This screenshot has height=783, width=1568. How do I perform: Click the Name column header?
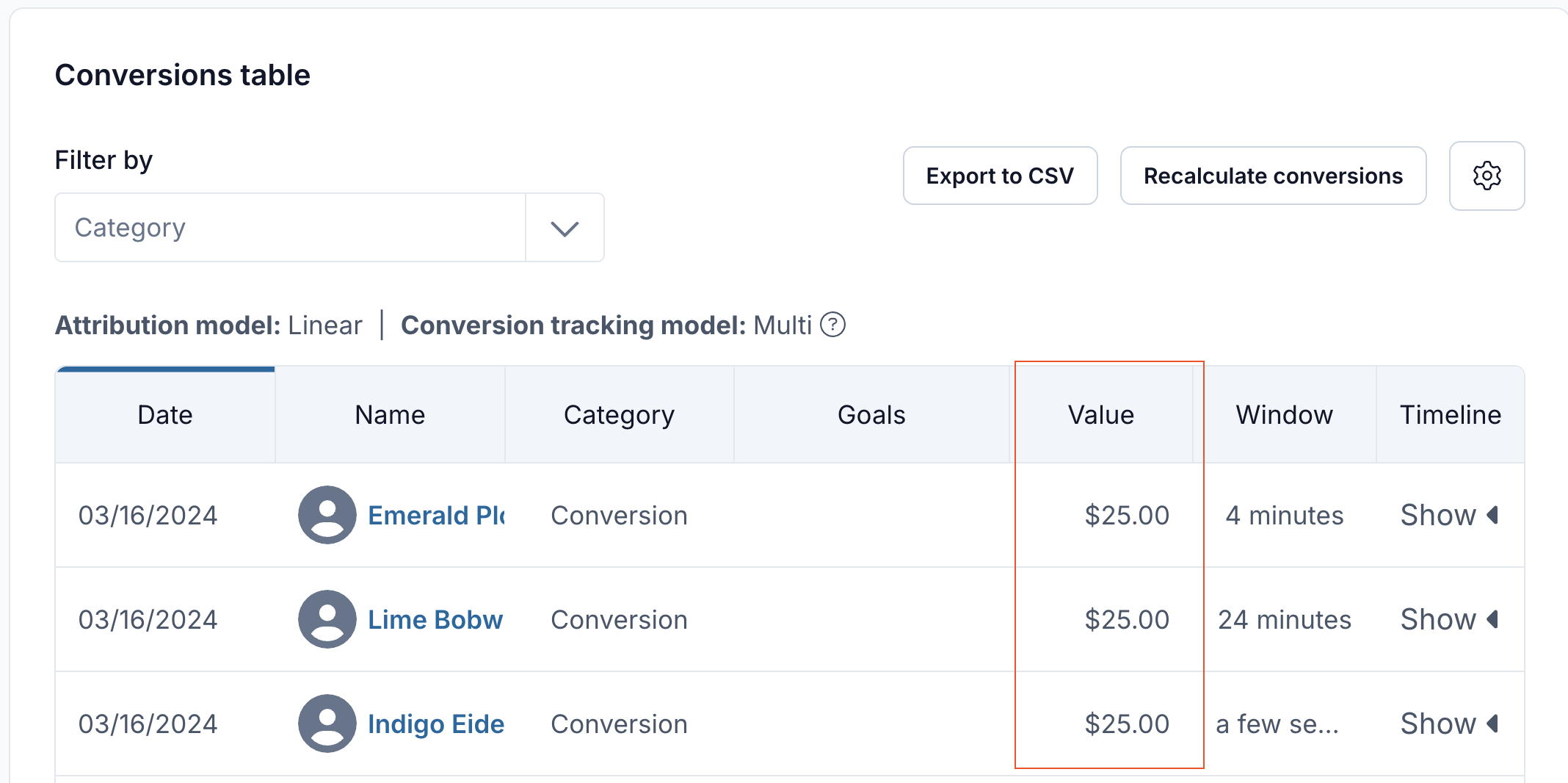pyautogui.click(x=390, y=415)
